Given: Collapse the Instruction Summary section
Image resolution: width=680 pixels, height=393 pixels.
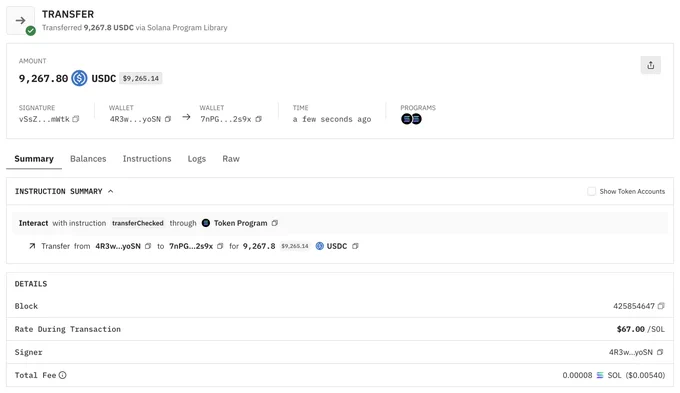Looking at the screenshot, I should click(x=111, y=191).
